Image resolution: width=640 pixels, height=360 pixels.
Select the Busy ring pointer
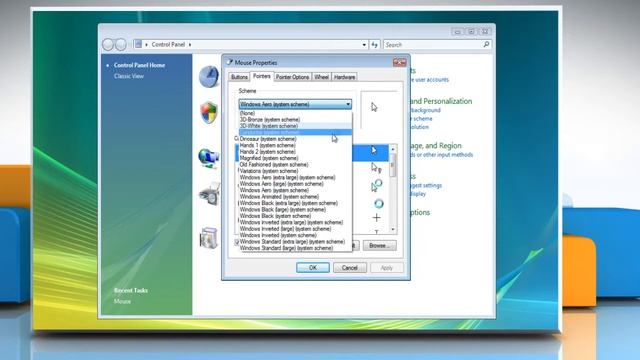coord(378,203)
